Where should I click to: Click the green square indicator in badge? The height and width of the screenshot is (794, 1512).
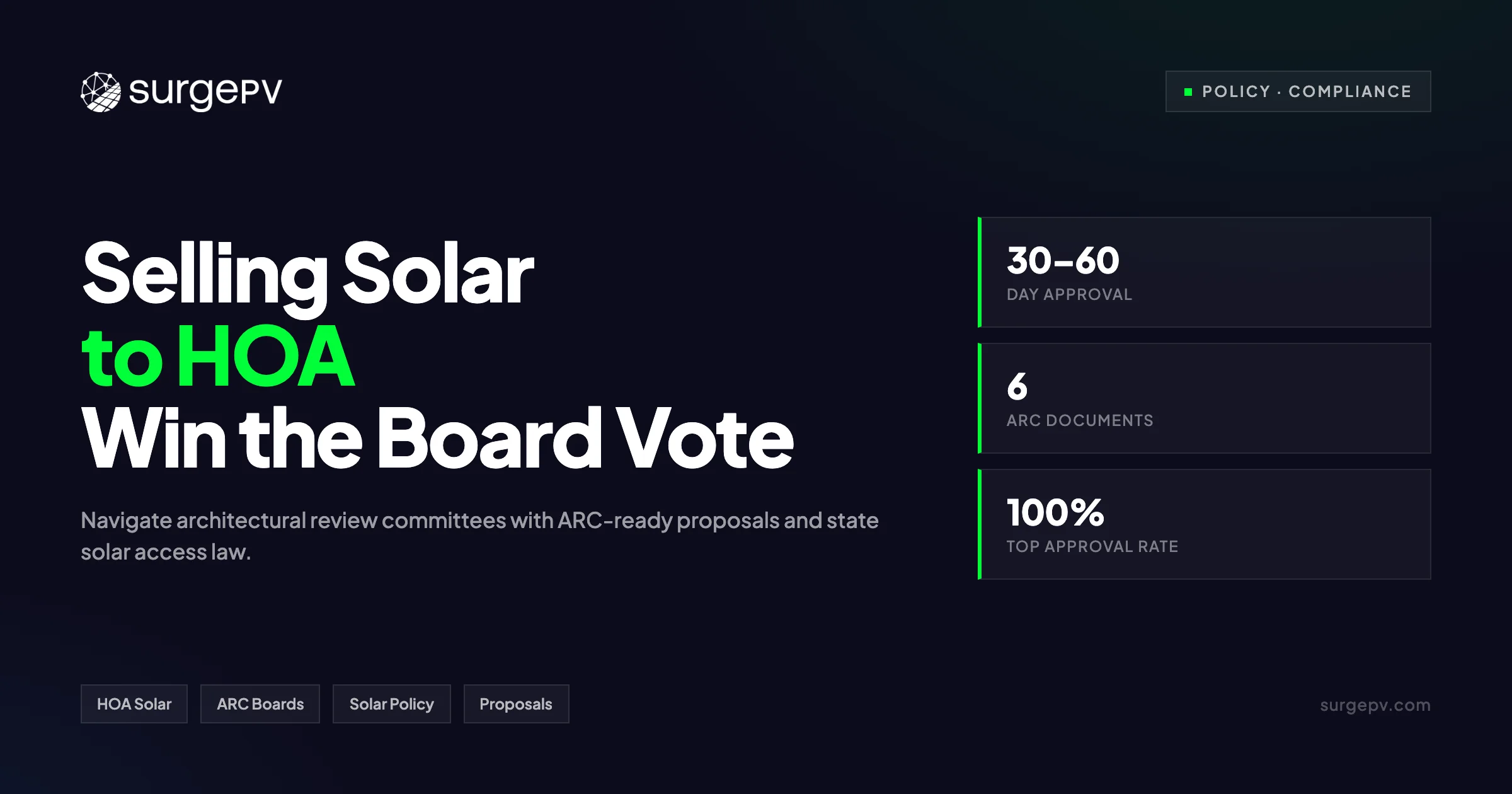(x=1188, y=92)
